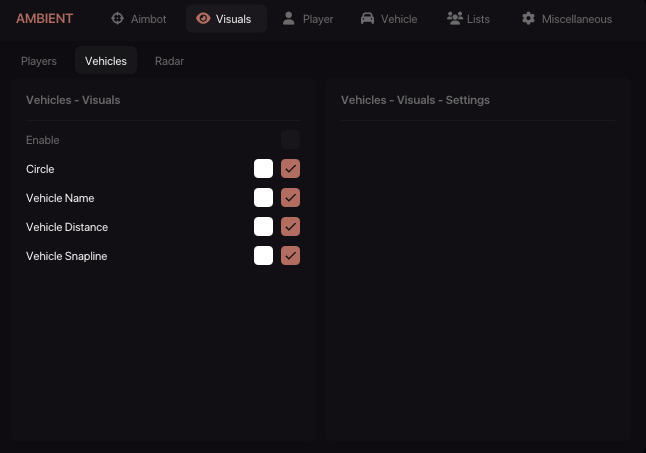Switch to the Players sub-tab
This screenshot has height=453, width=646.
(x=39, y=61)
